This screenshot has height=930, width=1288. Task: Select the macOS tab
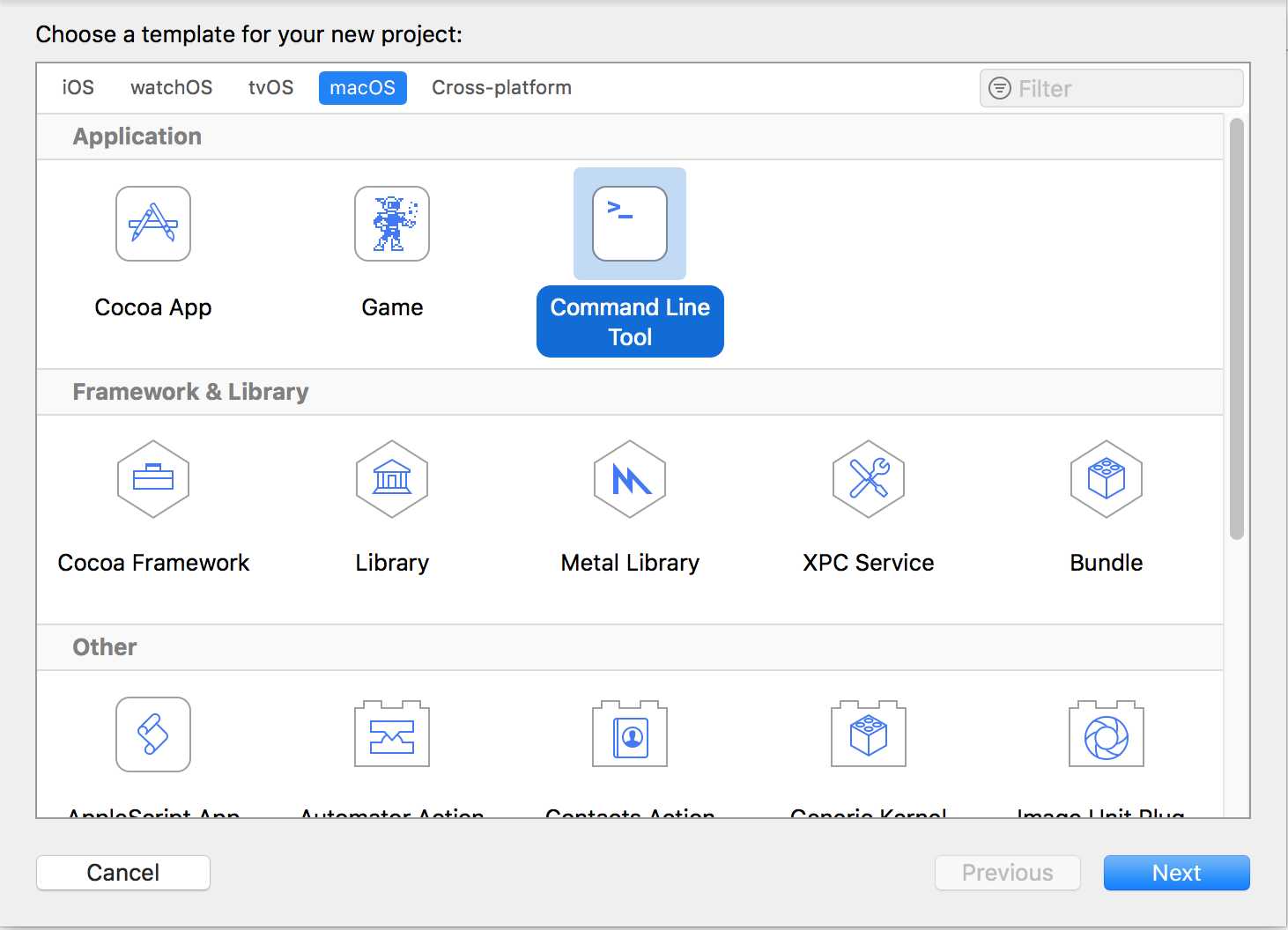click(x=363, y=88)
